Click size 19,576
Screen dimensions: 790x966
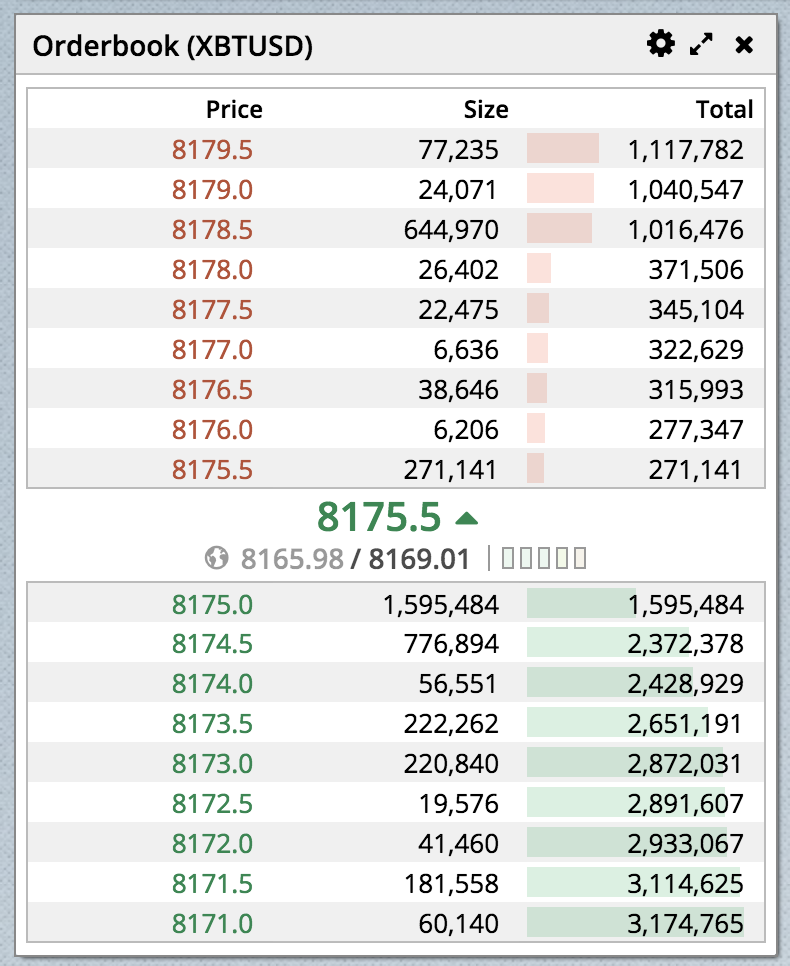(458, 805)
